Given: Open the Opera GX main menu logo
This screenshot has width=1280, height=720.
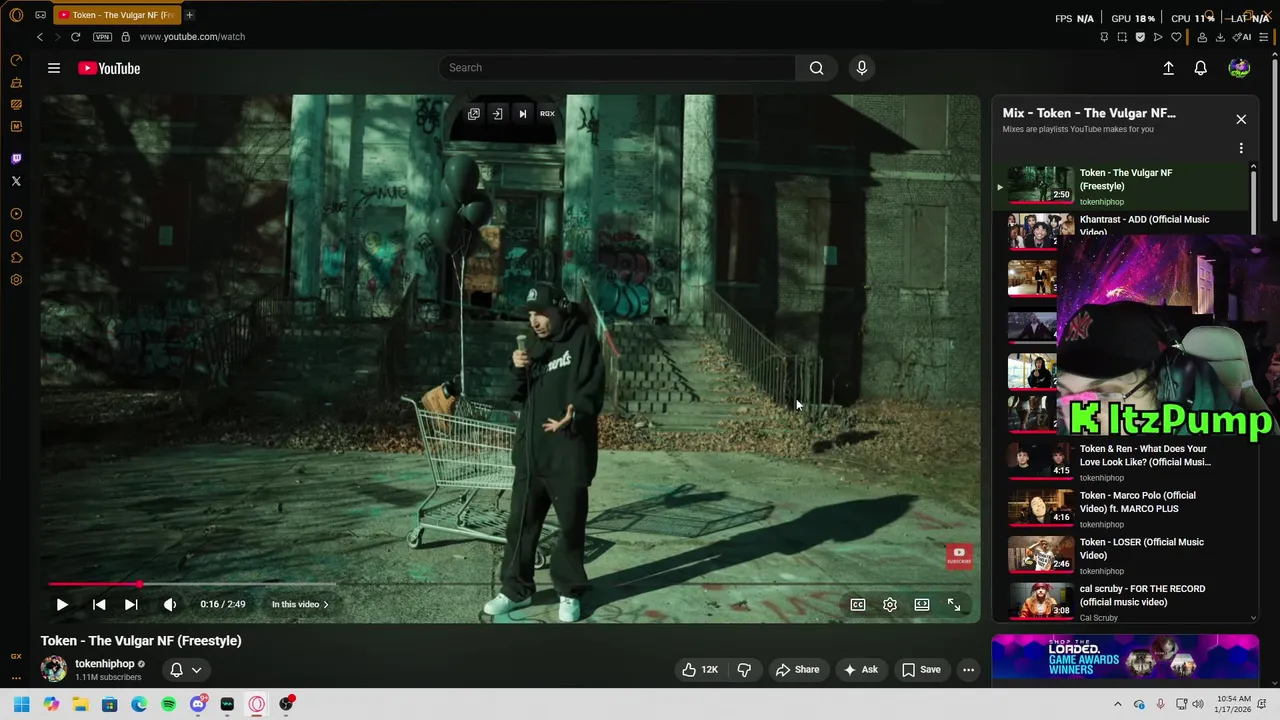Looking at the screenshot, I should click(x=16, y=15).
